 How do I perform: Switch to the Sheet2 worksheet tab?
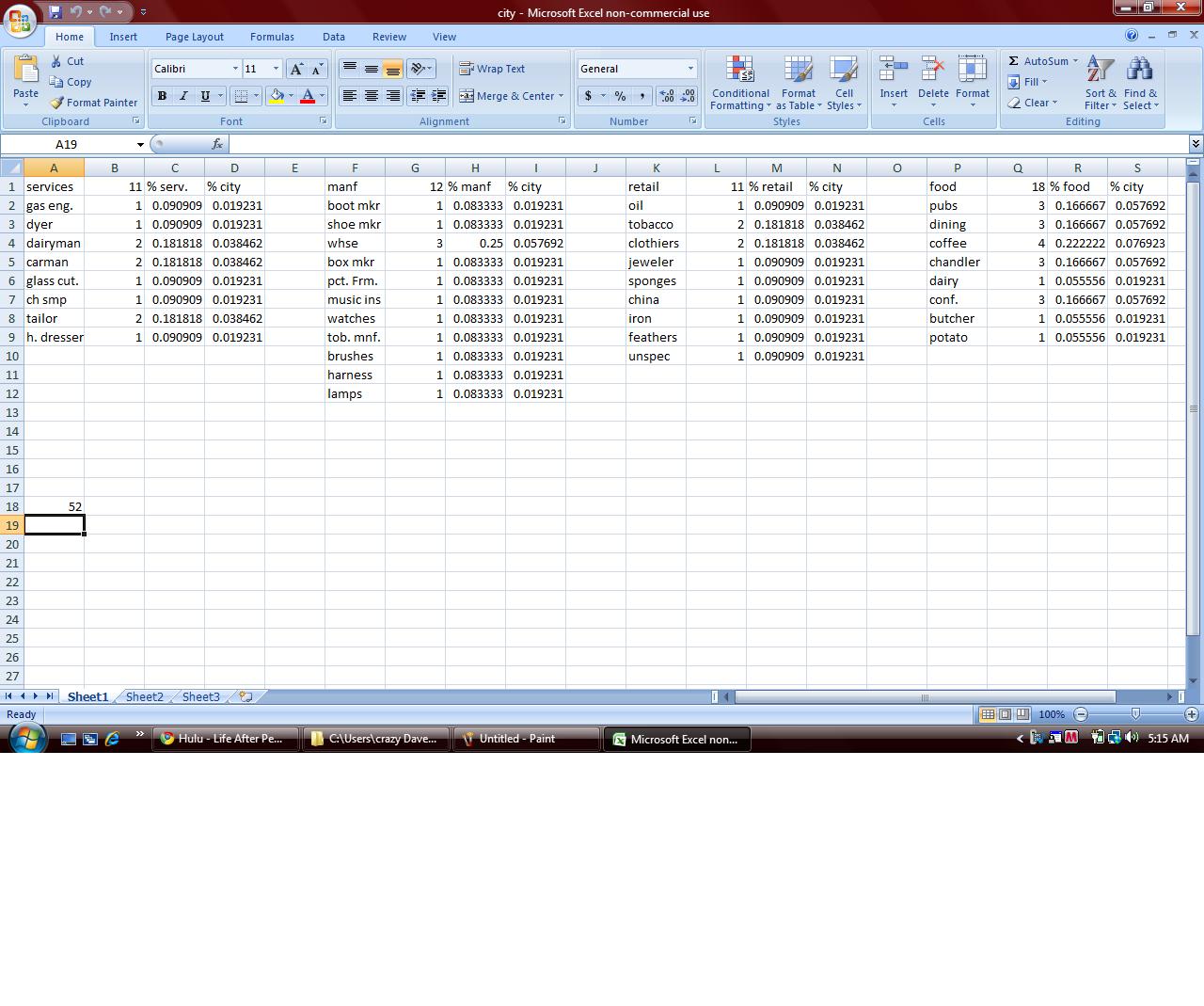coord(144,696)
